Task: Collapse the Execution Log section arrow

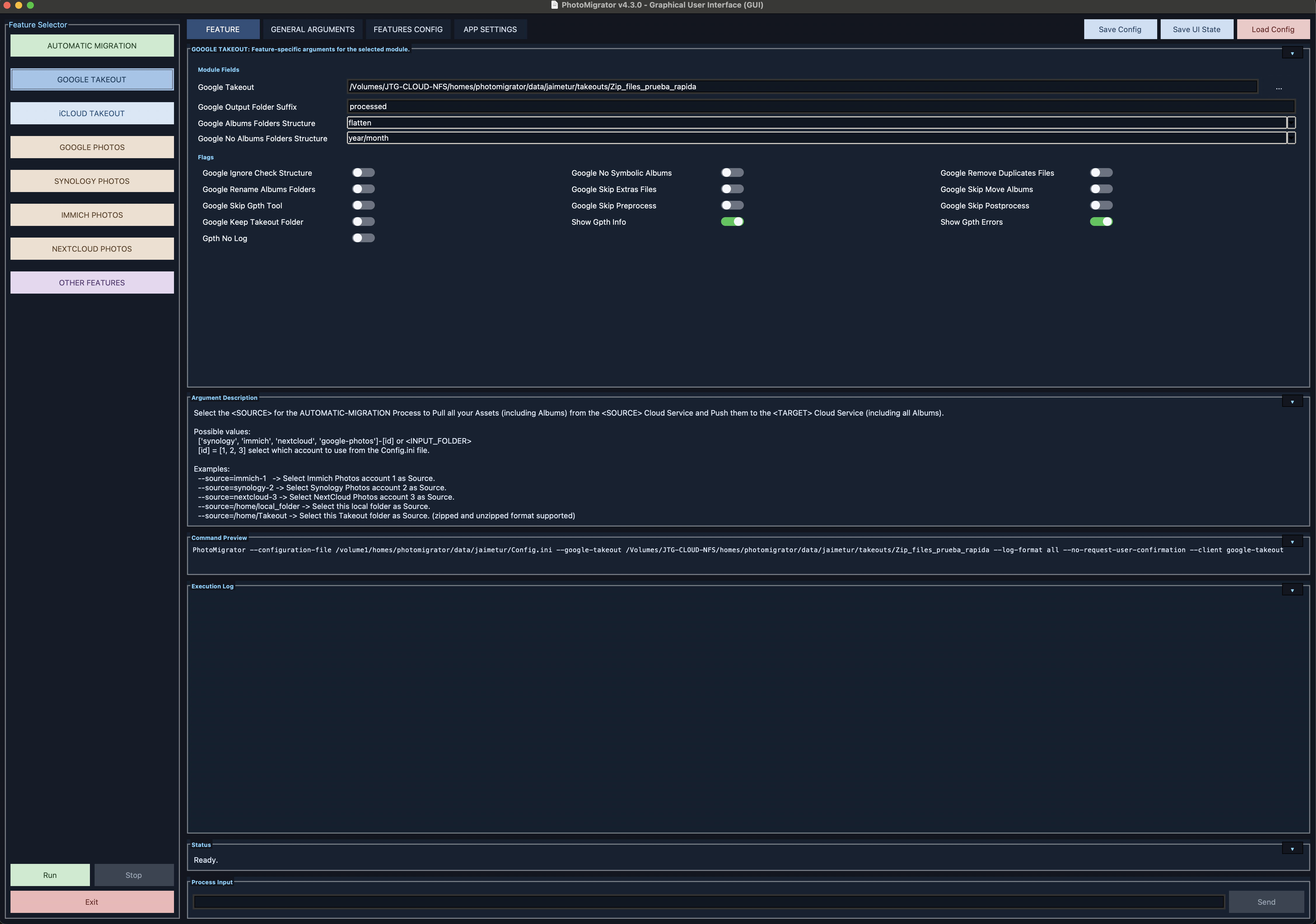Action: click(x=1292, y=590)
